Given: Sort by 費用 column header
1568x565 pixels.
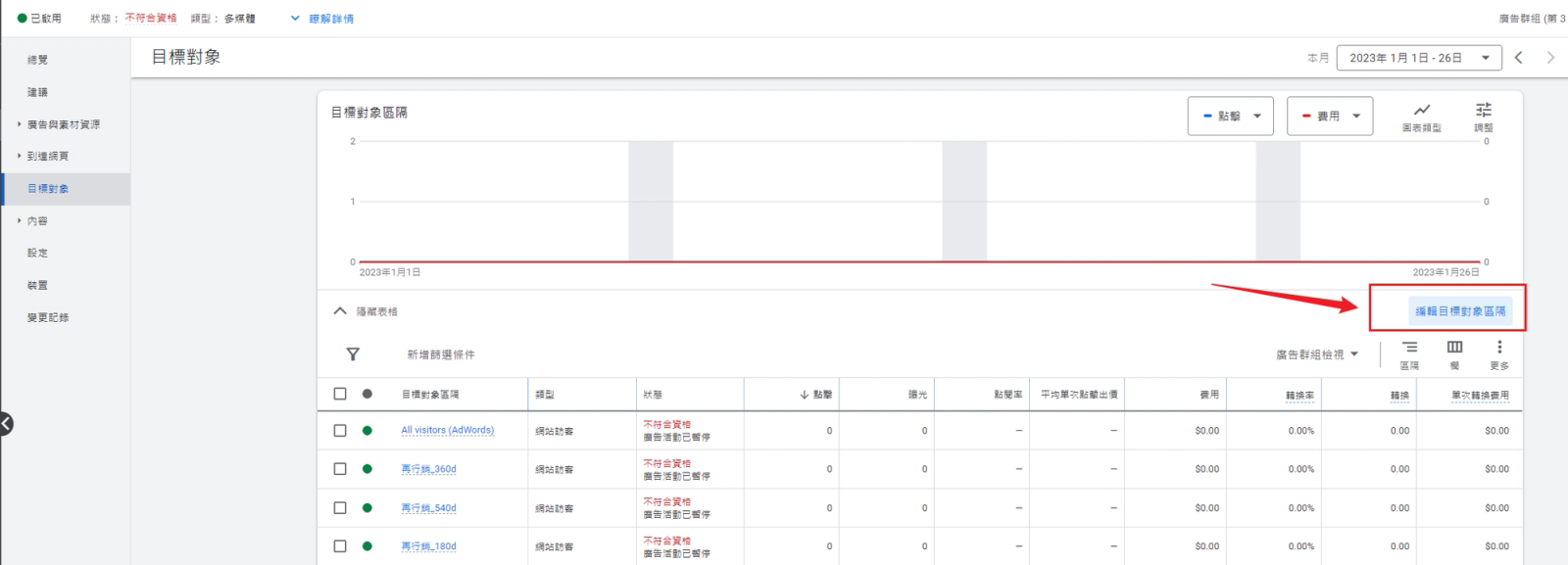Looking at the screenshot, I should pyautogui.click(x=1209, y=395).
